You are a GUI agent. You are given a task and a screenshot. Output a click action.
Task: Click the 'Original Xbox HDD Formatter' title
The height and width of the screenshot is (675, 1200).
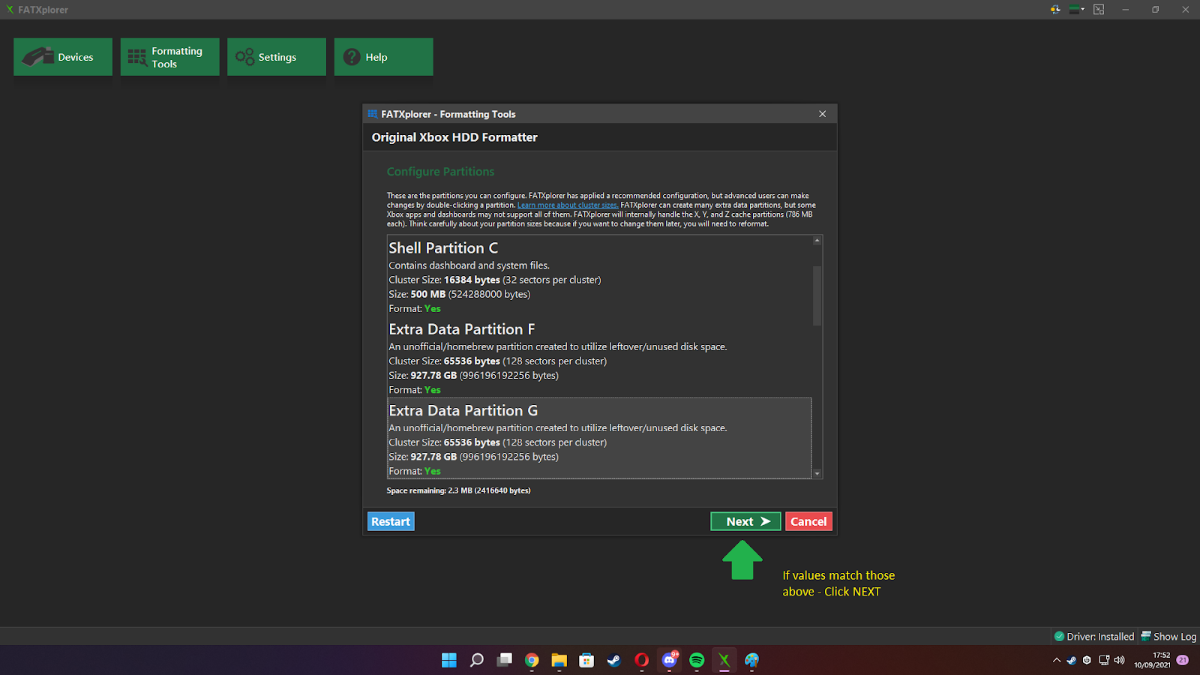coord(455,137)
